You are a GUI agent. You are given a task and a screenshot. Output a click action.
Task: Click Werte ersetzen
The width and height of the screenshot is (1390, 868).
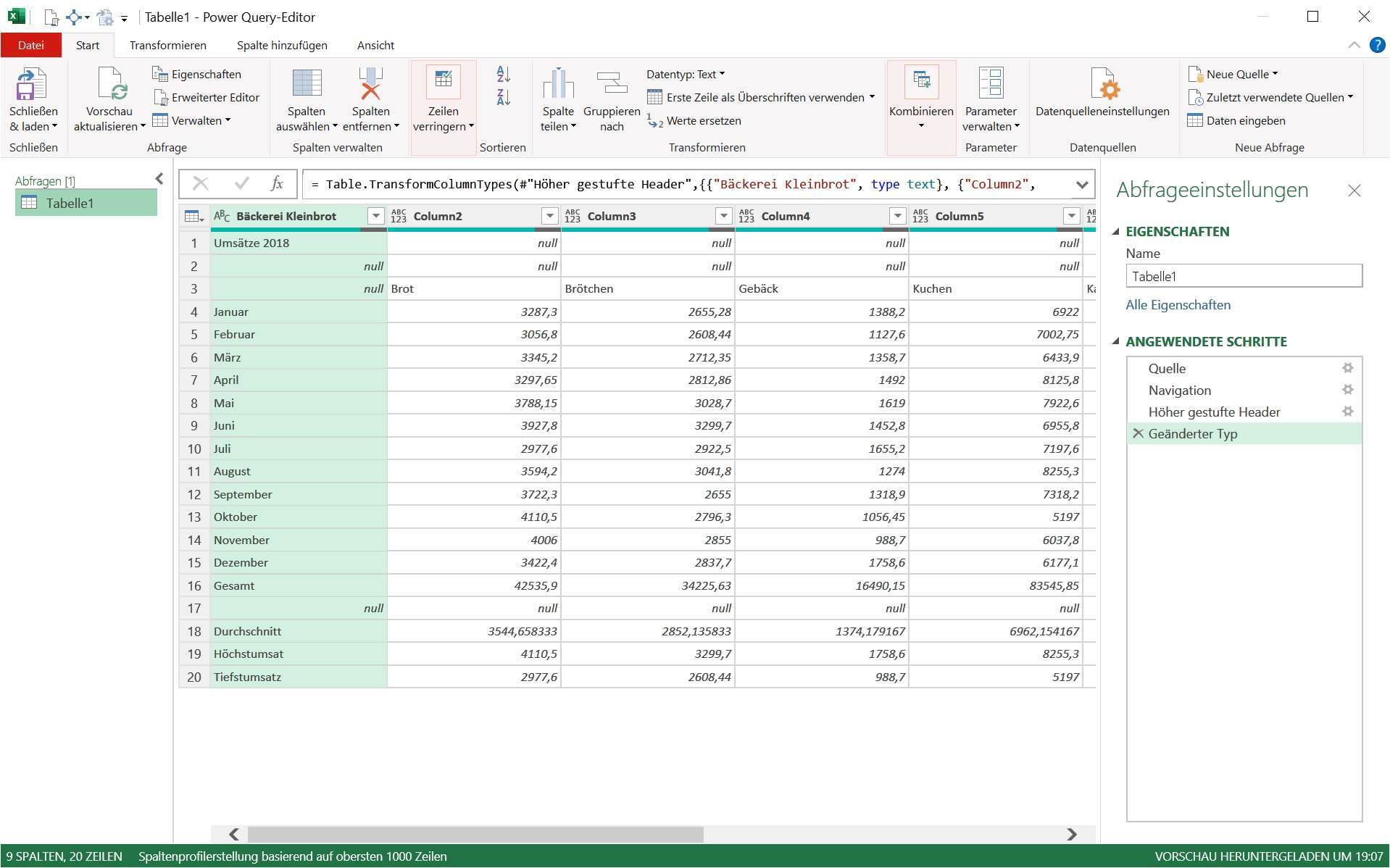[x=694, y=120]
